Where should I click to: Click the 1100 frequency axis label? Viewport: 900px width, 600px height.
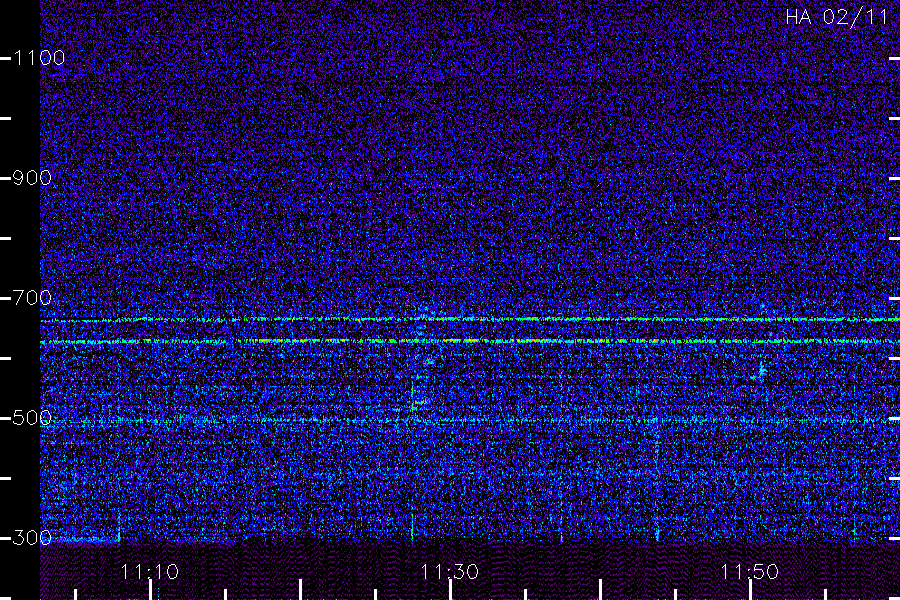(39, 58)
